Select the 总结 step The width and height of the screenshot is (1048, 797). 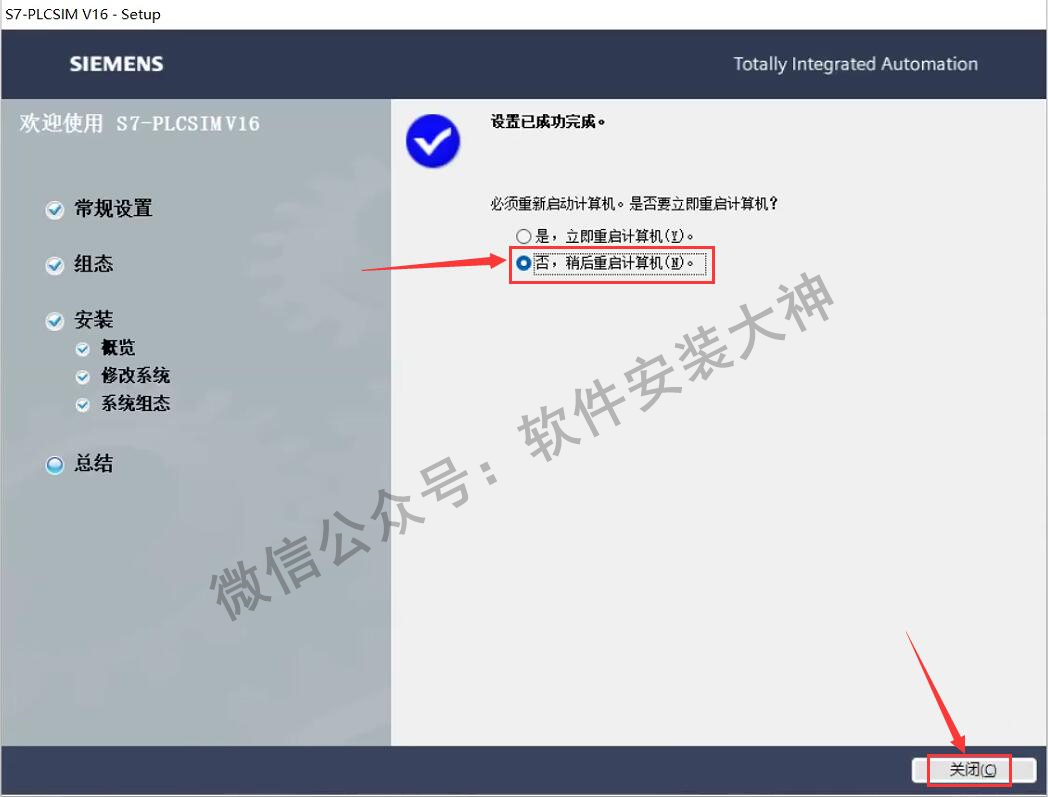[x=94, y=463]
